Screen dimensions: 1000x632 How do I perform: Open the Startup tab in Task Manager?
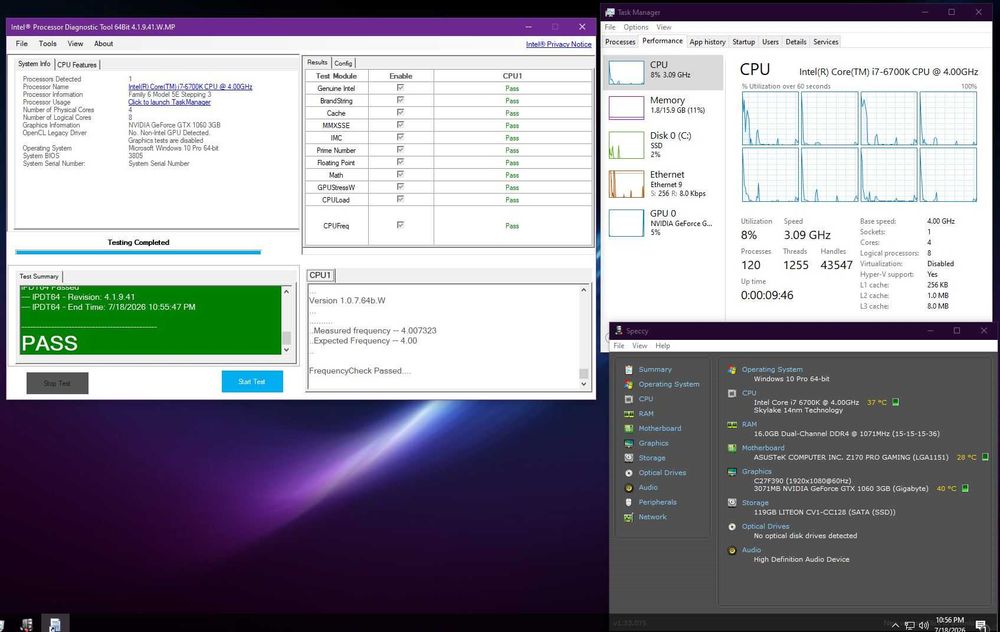pyautogui.click(x=744, y=41)
